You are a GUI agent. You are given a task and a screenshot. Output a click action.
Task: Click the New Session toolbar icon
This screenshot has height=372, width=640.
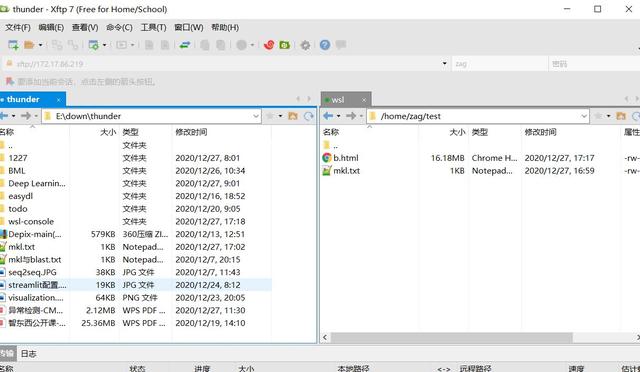[x=13, y=45]
